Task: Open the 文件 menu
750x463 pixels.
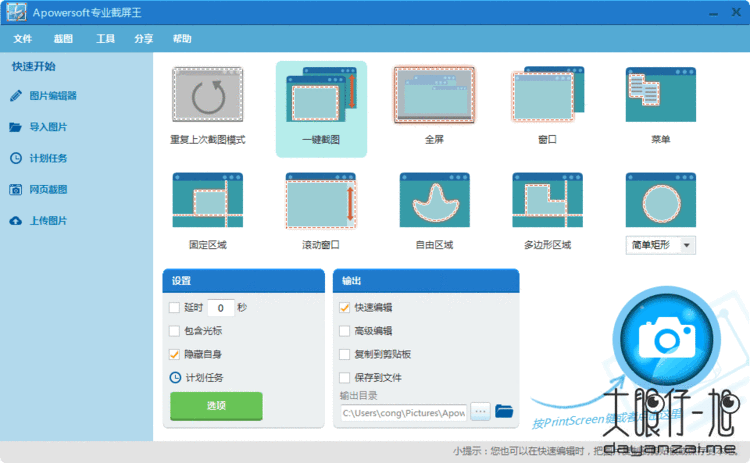Action: tap(22, 39)
